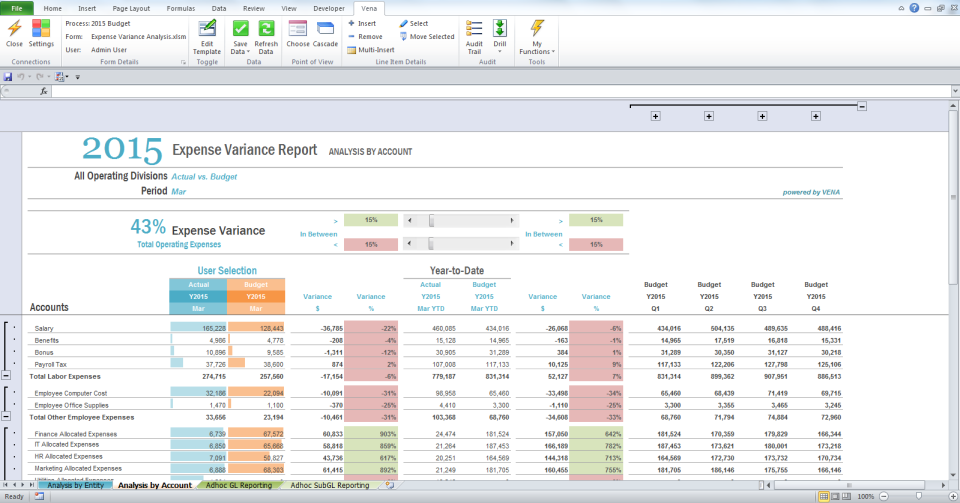960x503 pixels.
Task: Select the Salary account row label
Action: tap(44, 329)
